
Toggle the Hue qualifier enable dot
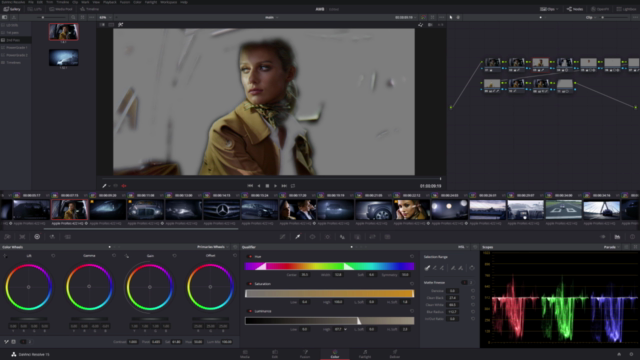pos(250,257)
